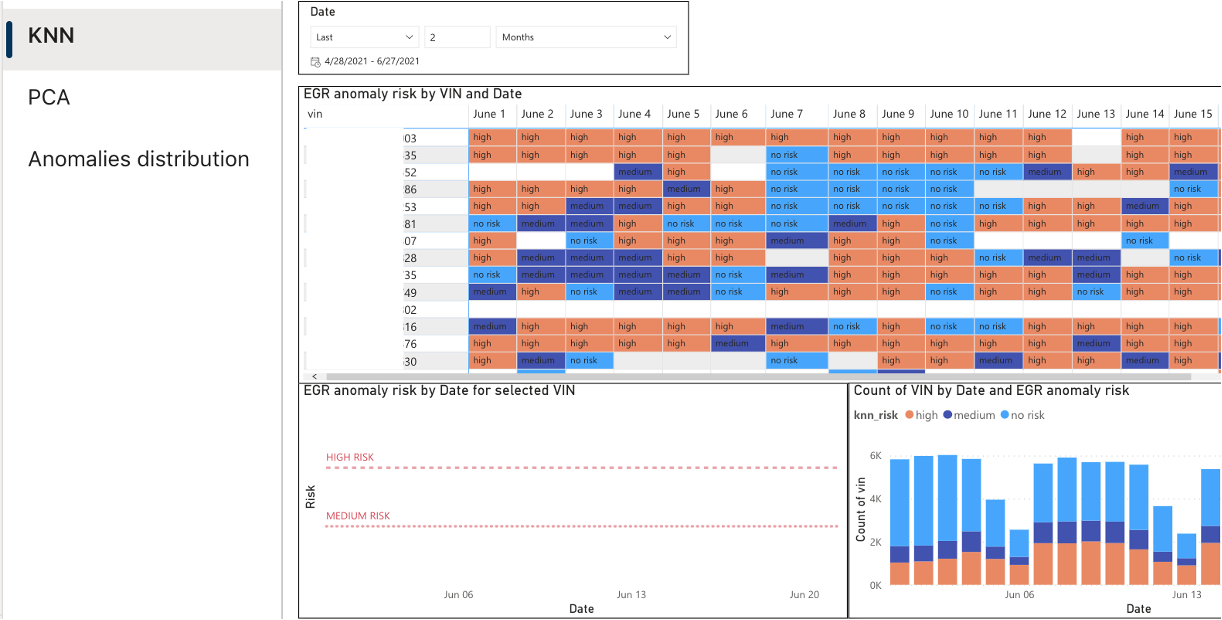
Task: Click the matrix's left scroll arrow
Action: pyautogui.click(x=315, y=377)
